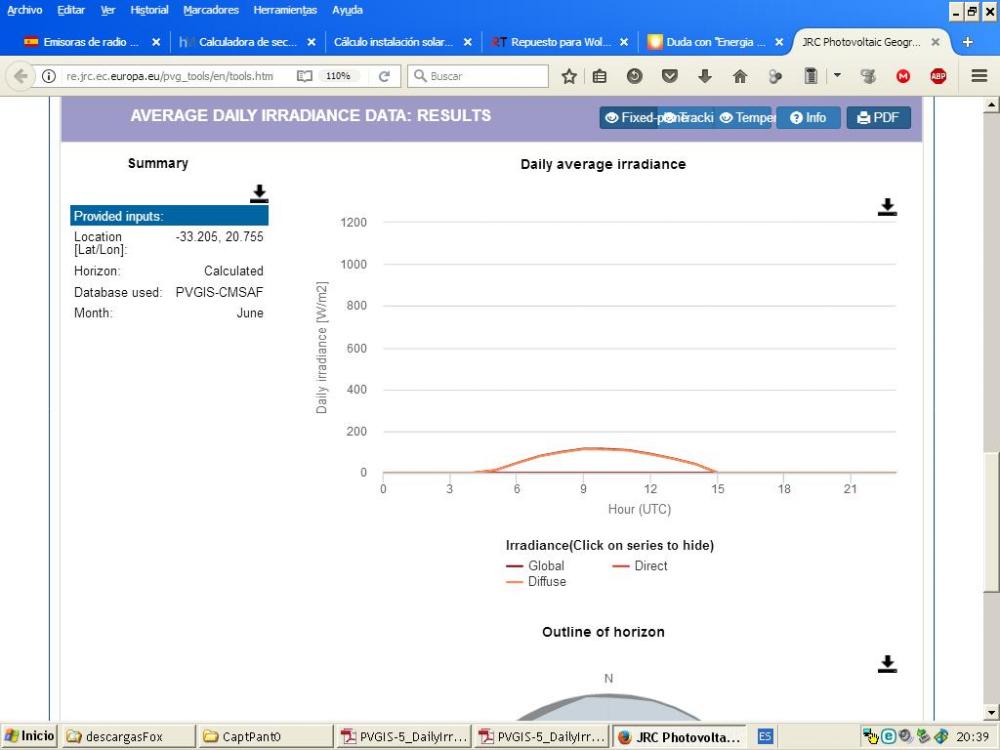Click the June month value
The height and width of the screenshot is (750, 1000).
click(x=250, y=313)
